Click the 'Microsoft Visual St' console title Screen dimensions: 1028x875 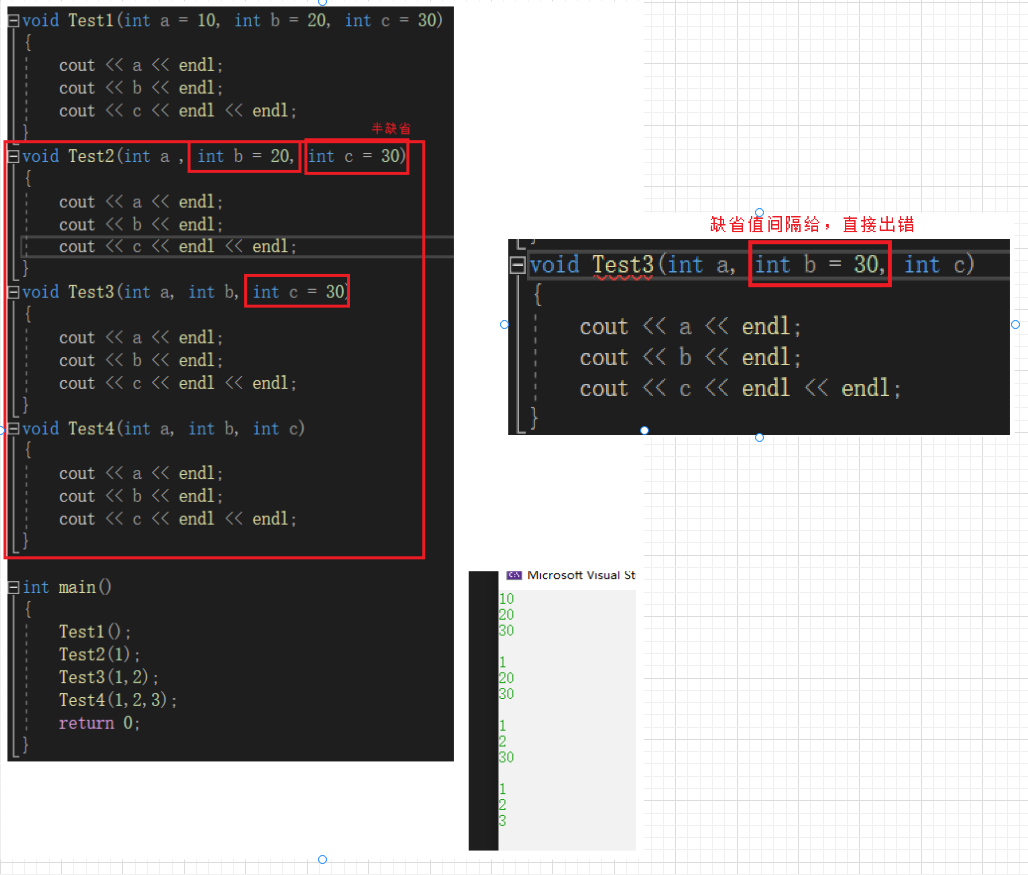click(x=581, y=575)
